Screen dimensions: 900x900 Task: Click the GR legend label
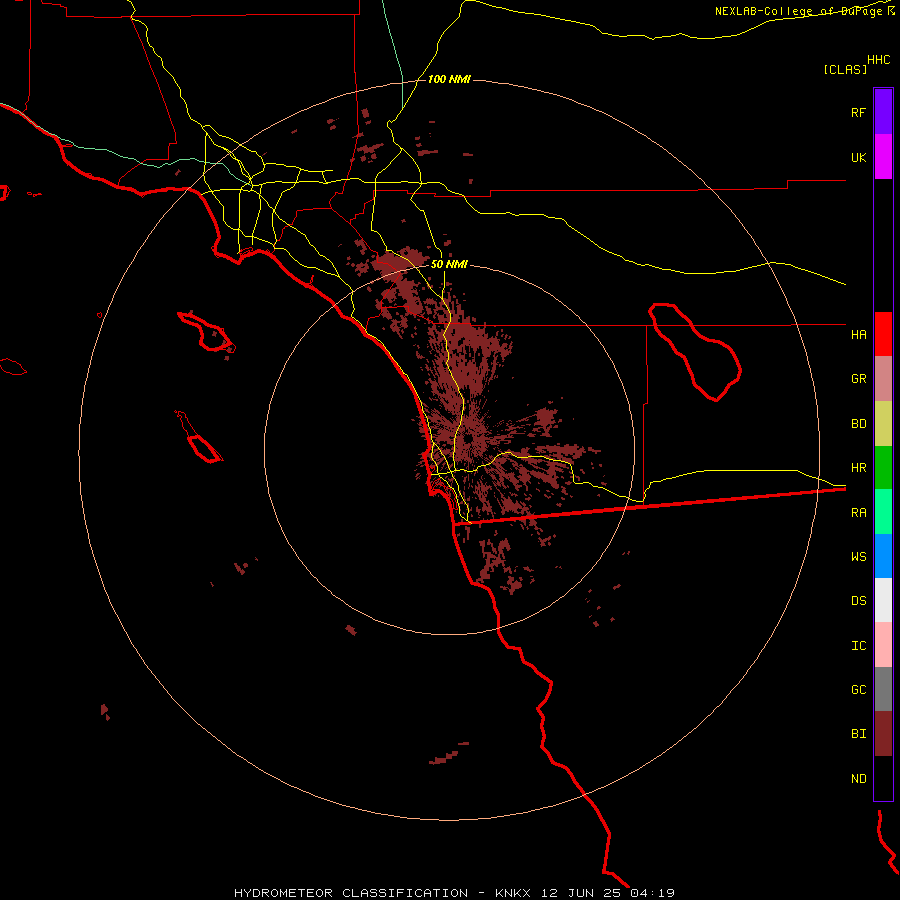[x=858, y=379]
